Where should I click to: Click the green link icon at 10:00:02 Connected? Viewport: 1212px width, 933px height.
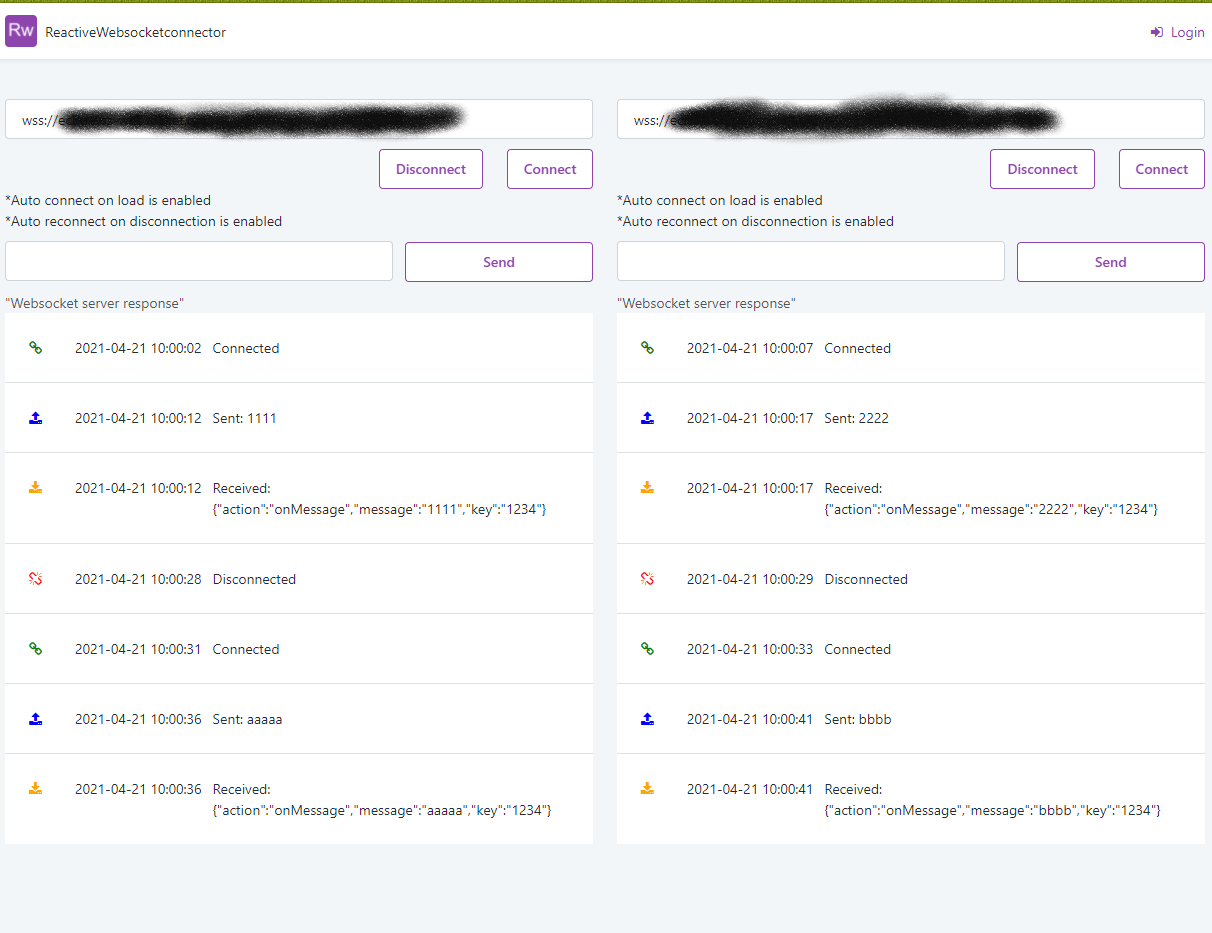[35, 348]
